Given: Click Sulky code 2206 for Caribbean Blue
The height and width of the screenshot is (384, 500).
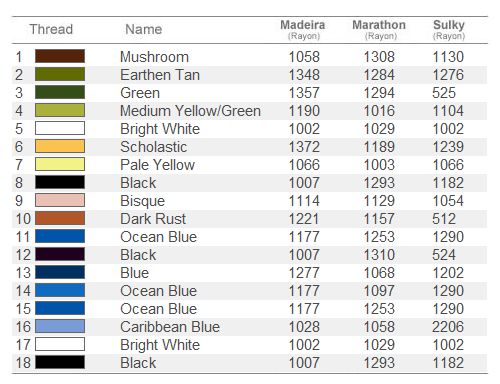Looking at the screenshot, I should coord(448,327).
